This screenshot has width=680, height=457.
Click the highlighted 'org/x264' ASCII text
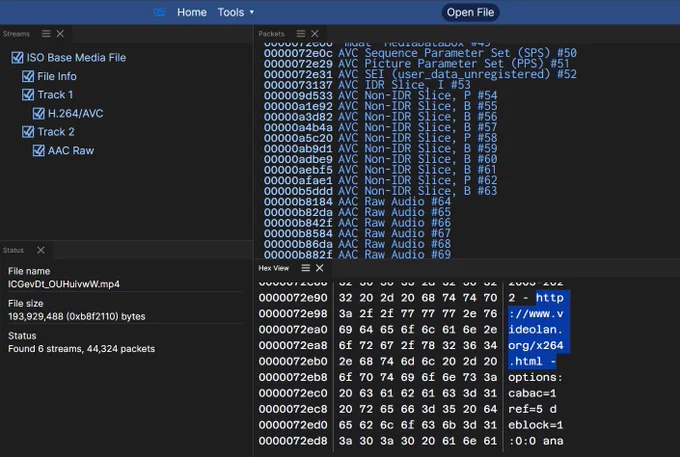536,346
